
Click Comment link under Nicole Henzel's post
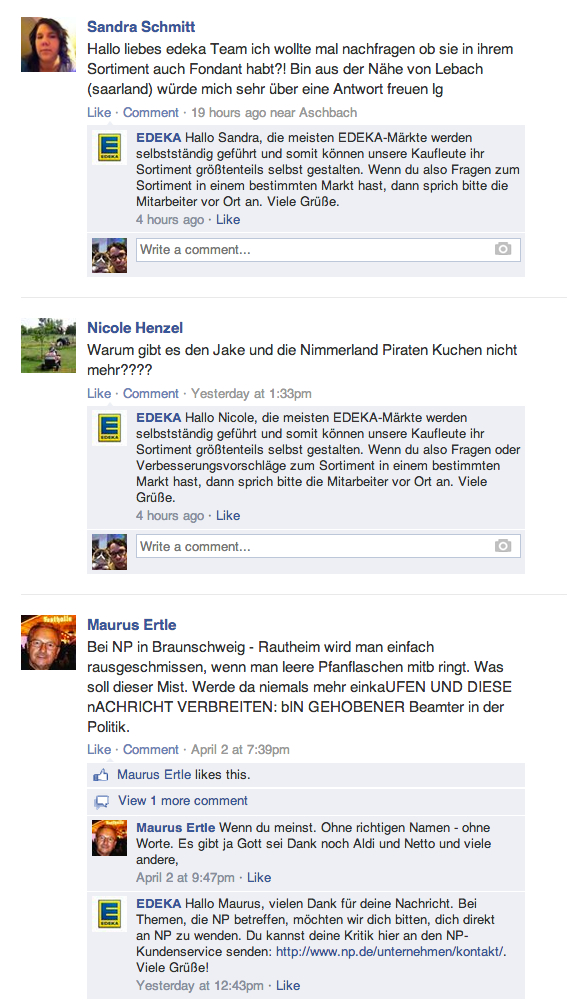pyautogui.click(x=151, y=393)
